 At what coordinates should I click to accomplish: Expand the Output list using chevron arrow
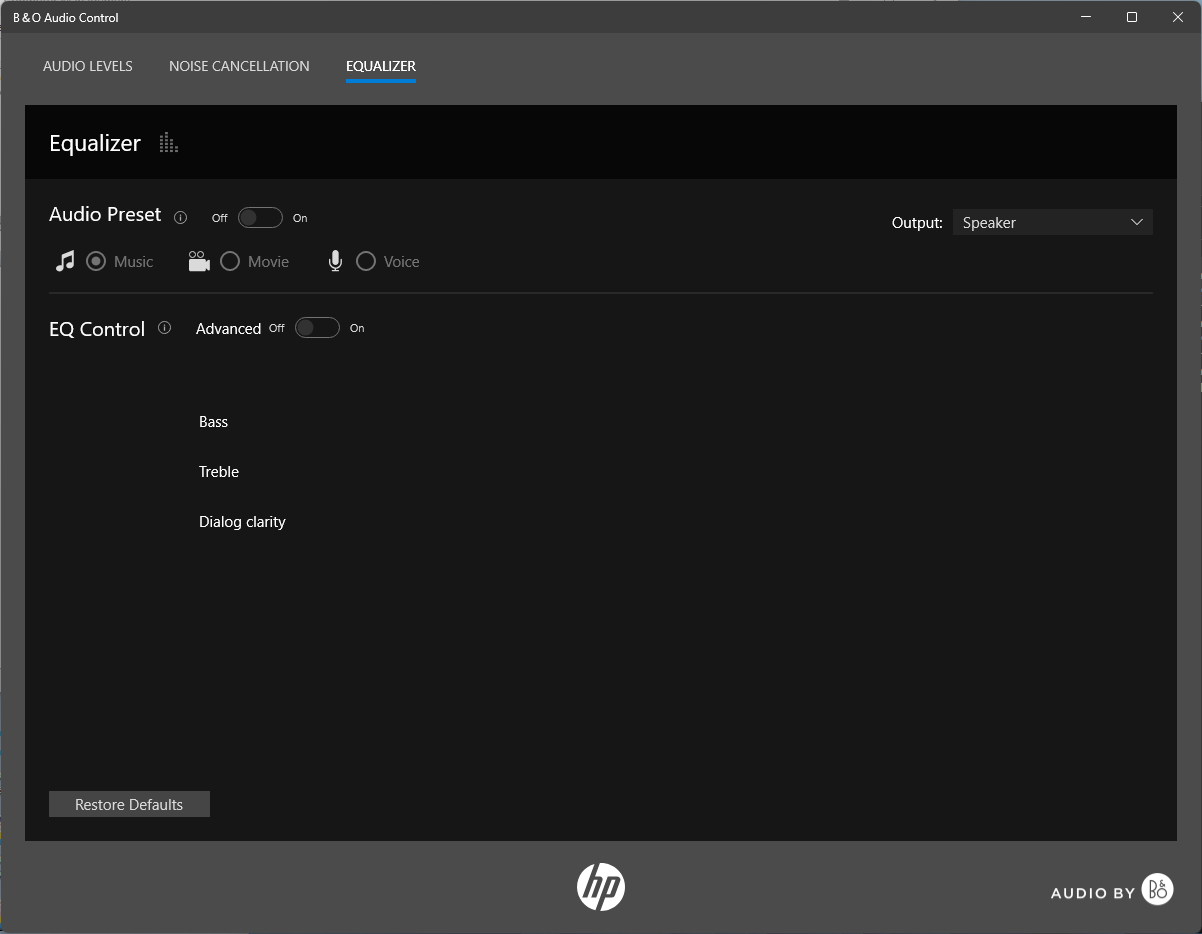[x=1136, y=223]
